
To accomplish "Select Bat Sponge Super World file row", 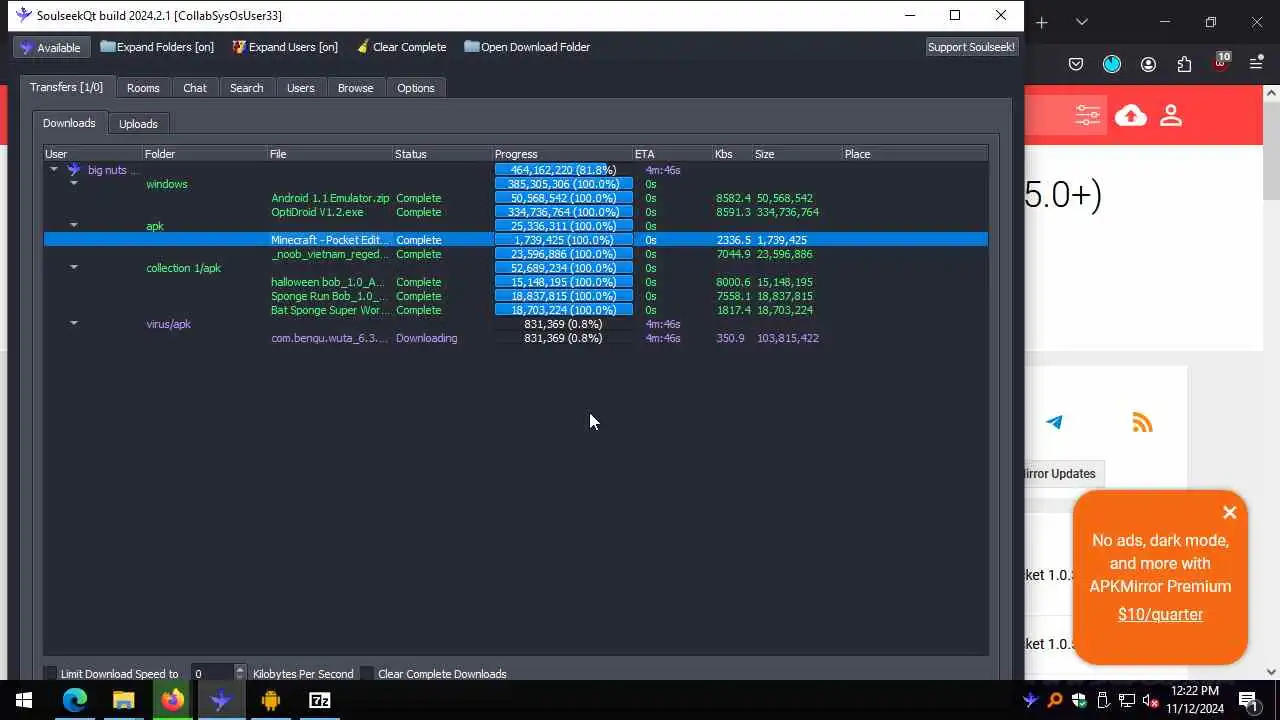I will 516,310.
